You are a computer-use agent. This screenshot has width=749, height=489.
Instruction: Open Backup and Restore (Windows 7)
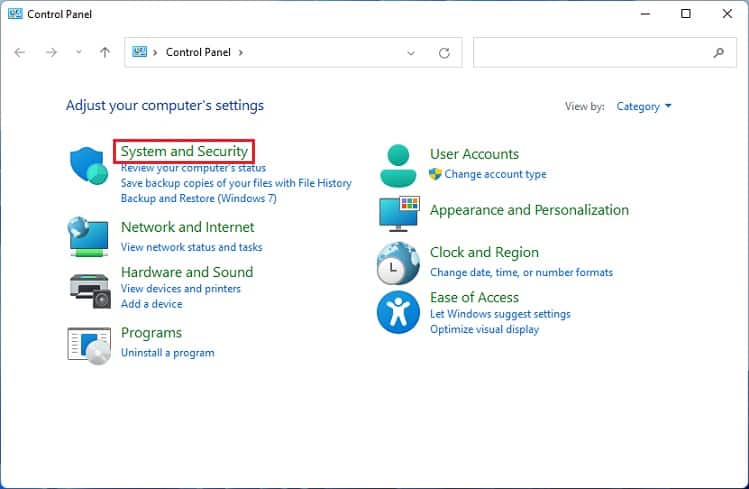click(199, 199)
